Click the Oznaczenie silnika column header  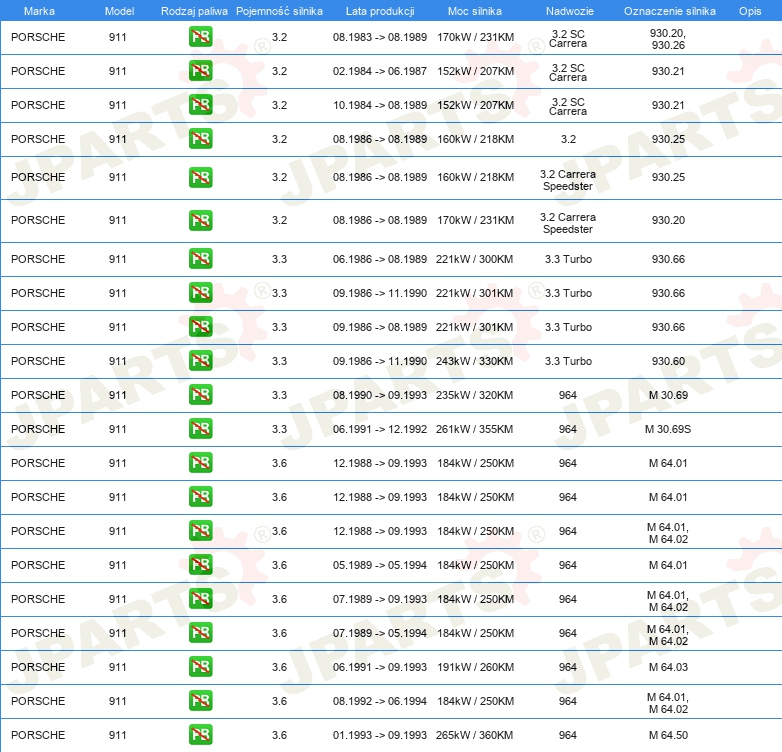[669, 11]
